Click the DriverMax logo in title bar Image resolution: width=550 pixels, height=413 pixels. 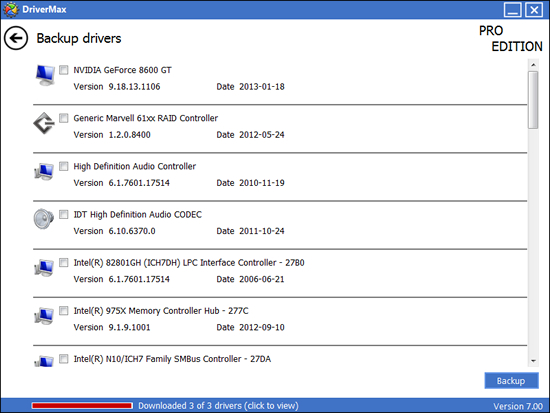click(x=11, y=9)
